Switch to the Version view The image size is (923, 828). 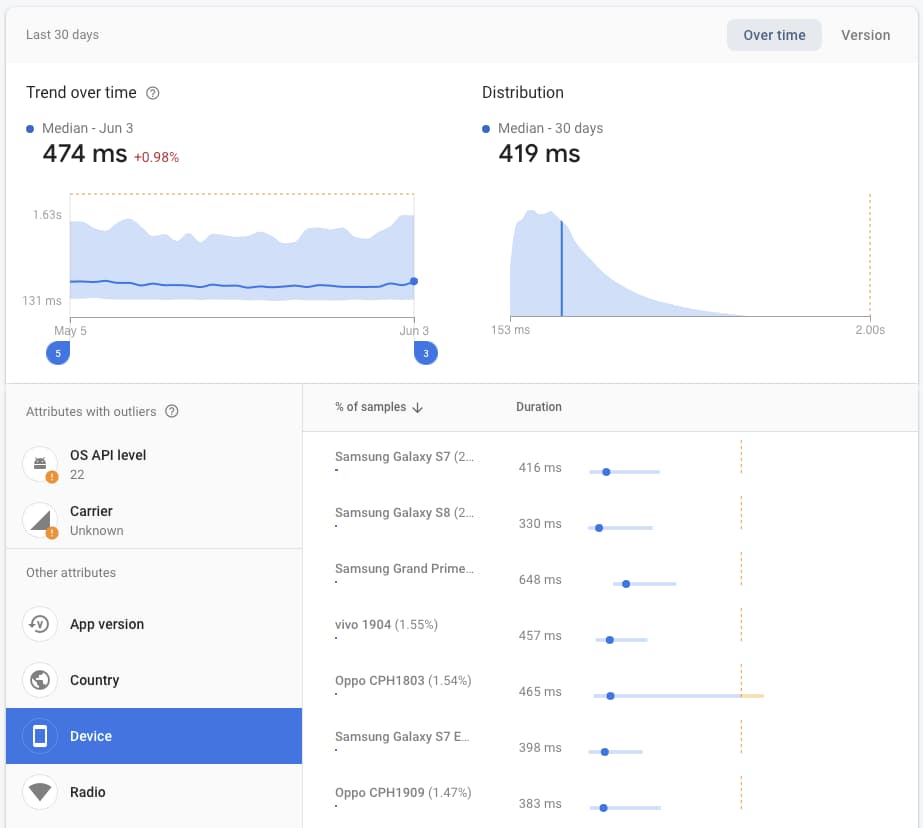[x=865, y=35]
